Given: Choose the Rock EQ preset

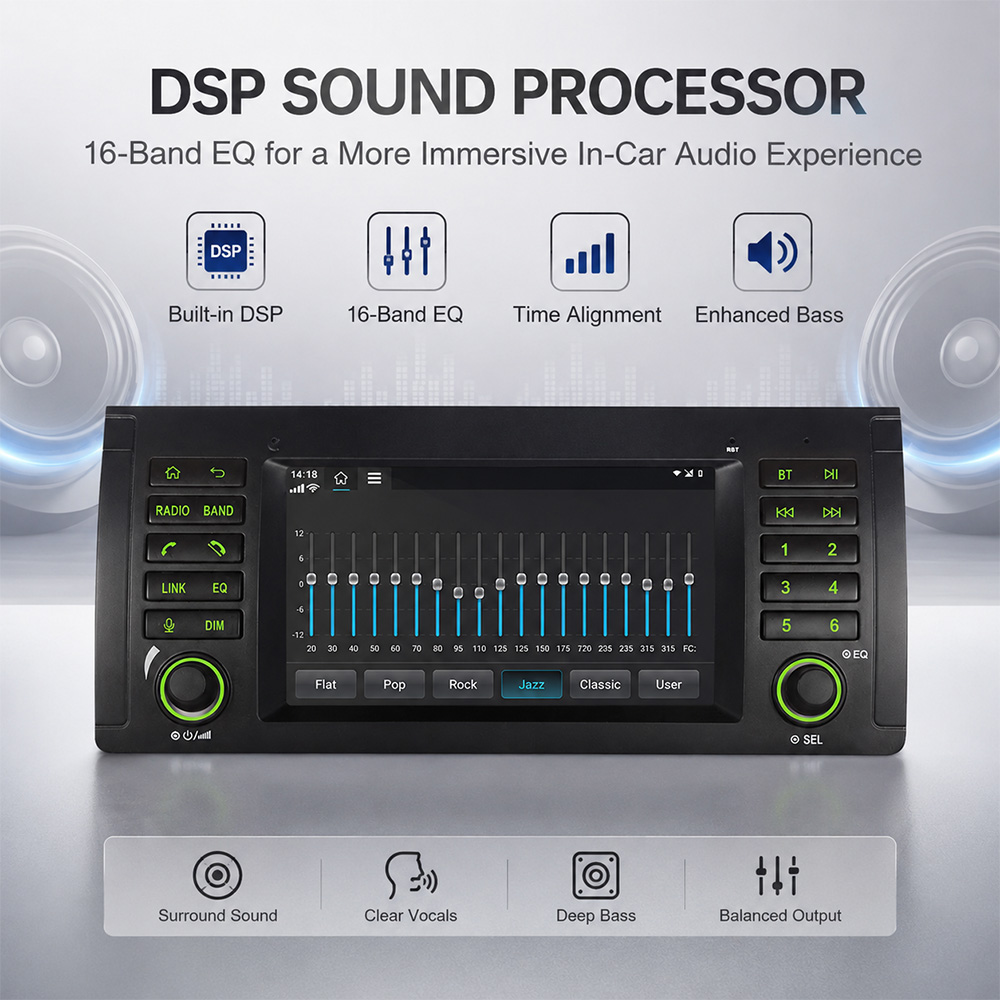Looking at the screenshot, I should coord(463,684).
